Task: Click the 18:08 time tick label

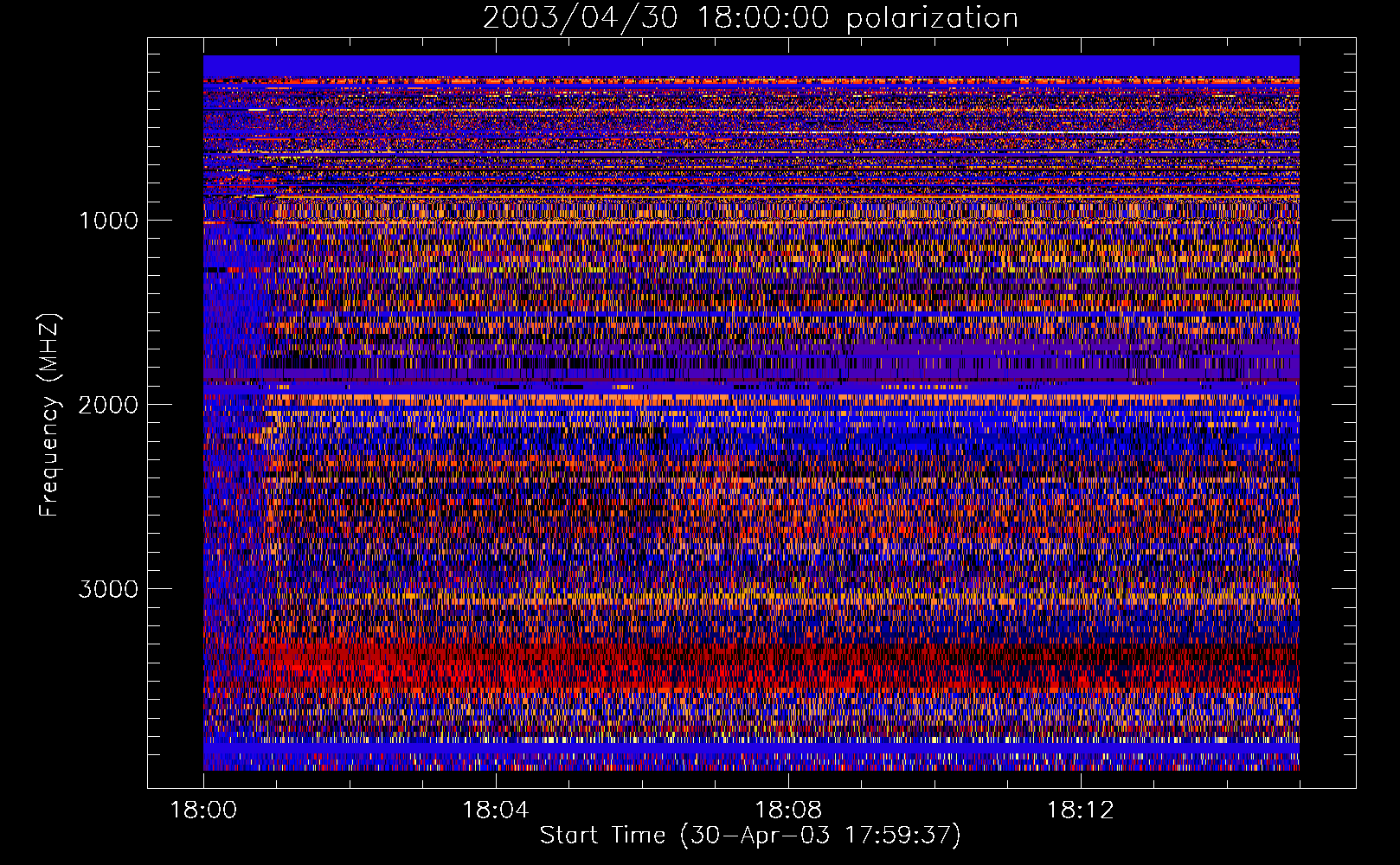Action: pyautogui.click(x=787, y=811)
